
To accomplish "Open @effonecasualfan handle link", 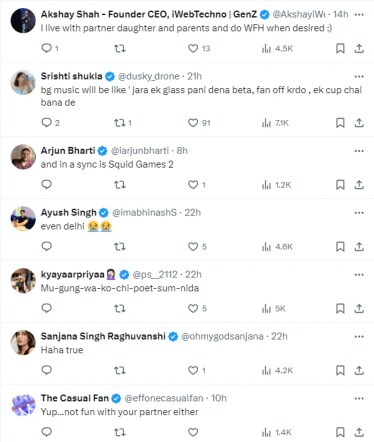I will [x=164, y=398].
